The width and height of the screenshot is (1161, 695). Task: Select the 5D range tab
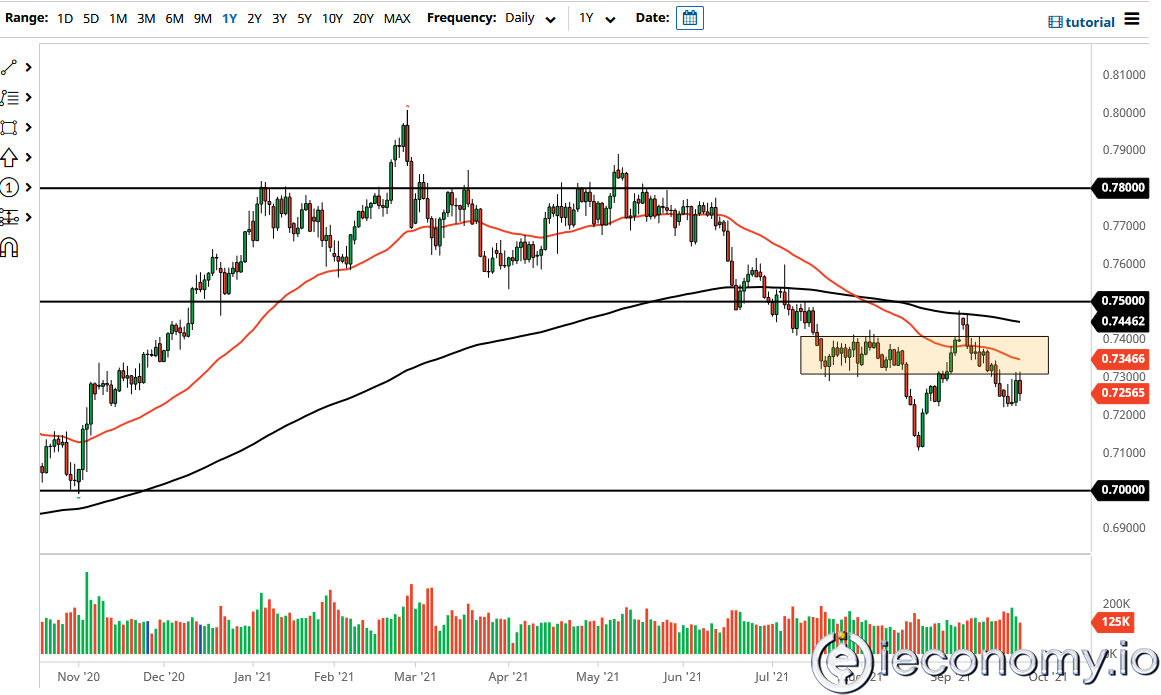(x=90, y=18)
